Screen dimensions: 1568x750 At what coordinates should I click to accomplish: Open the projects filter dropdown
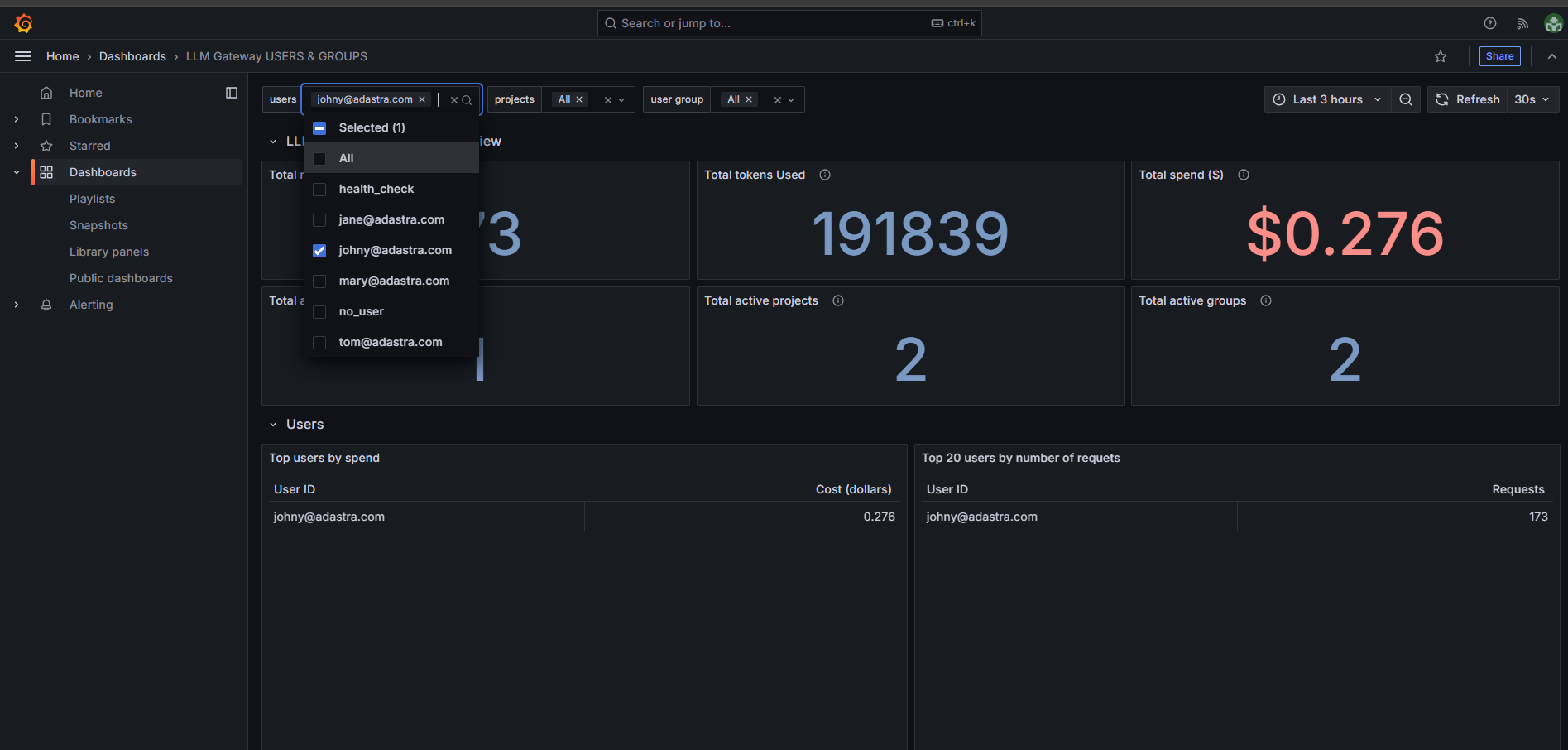point(621,99)
